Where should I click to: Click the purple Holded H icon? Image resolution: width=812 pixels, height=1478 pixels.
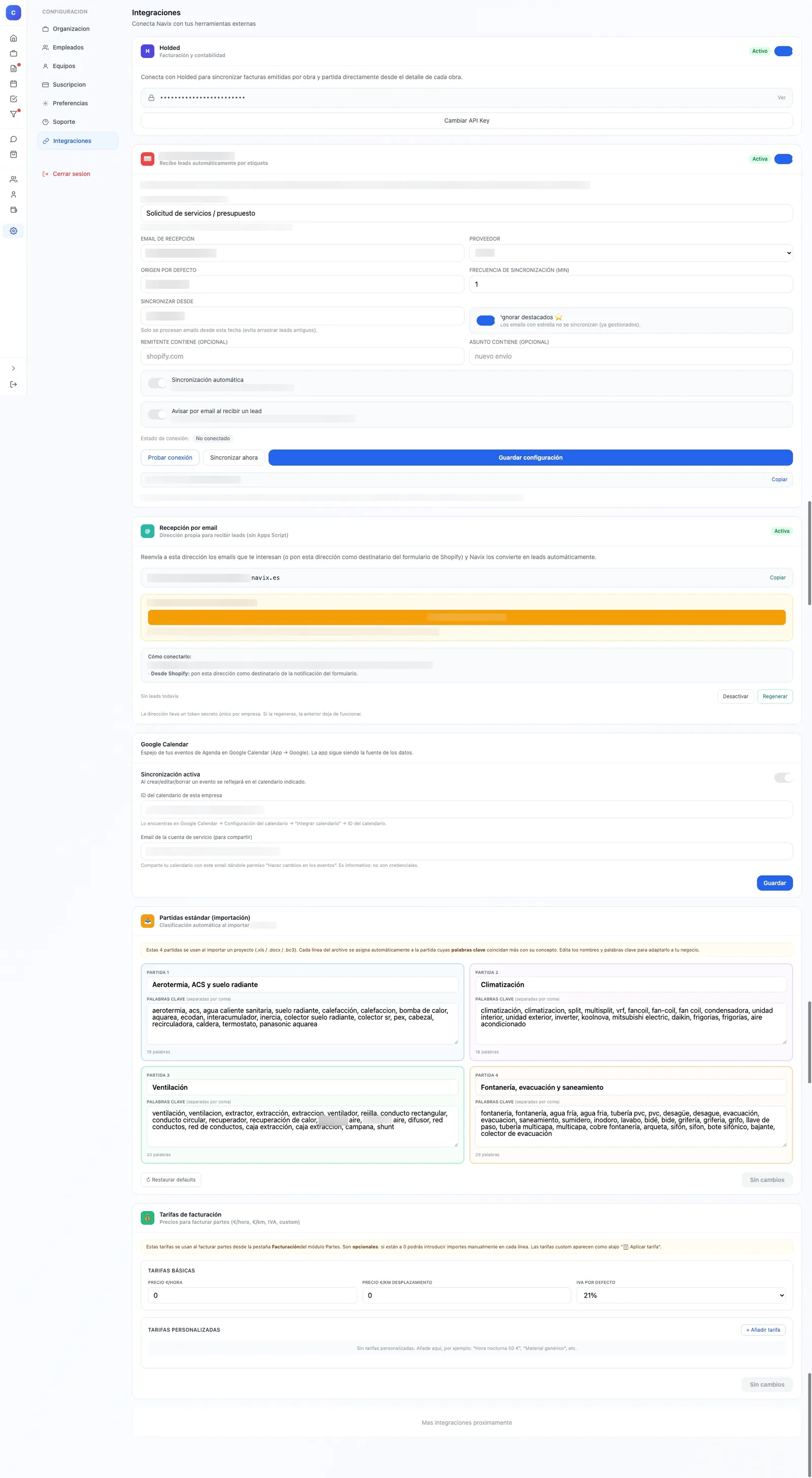coord(148,51)
